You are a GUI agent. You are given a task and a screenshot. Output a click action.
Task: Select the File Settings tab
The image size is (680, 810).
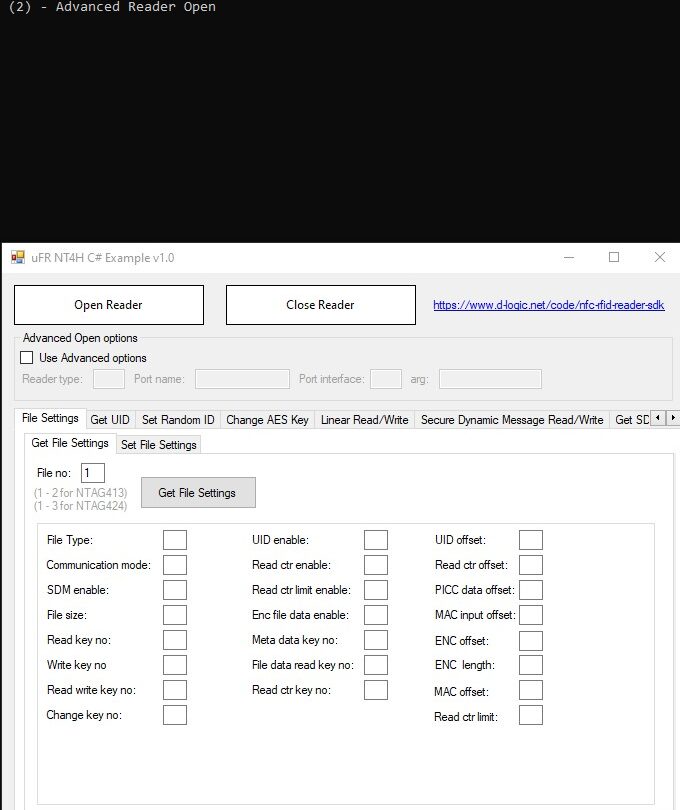tap(50, 418)
